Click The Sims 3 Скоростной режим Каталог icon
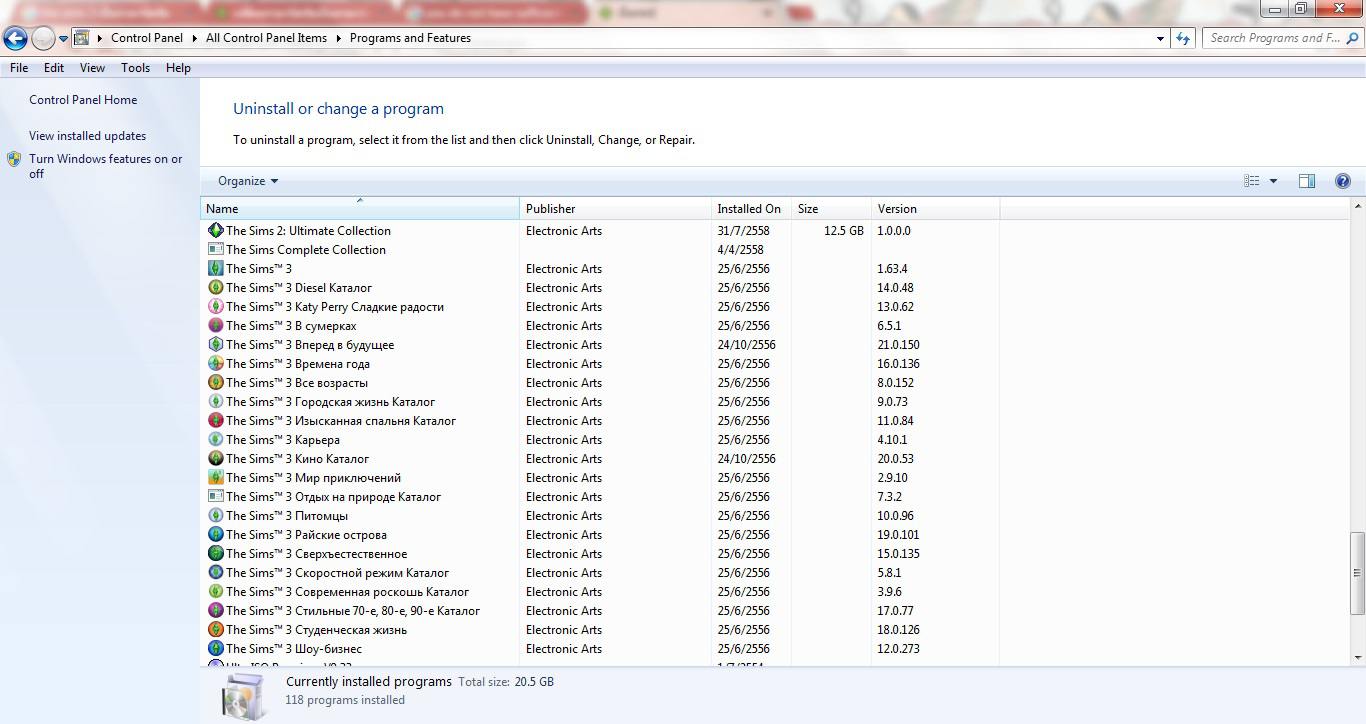Viewport: 1366px width, 724px height. click(215, 572)
